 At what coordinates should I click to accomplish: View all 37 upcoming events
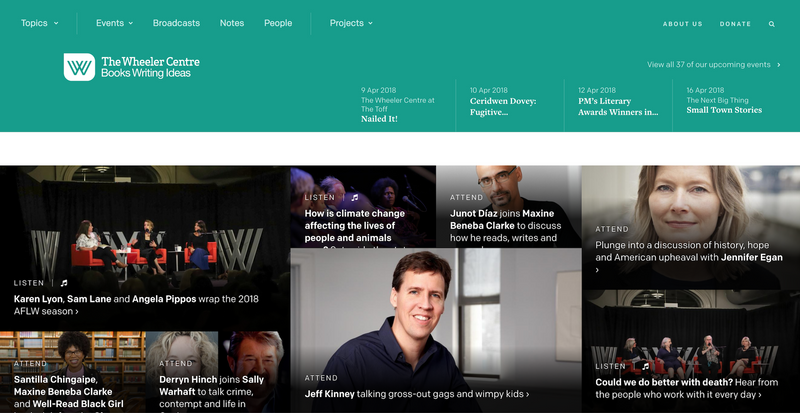coord(713,65)
